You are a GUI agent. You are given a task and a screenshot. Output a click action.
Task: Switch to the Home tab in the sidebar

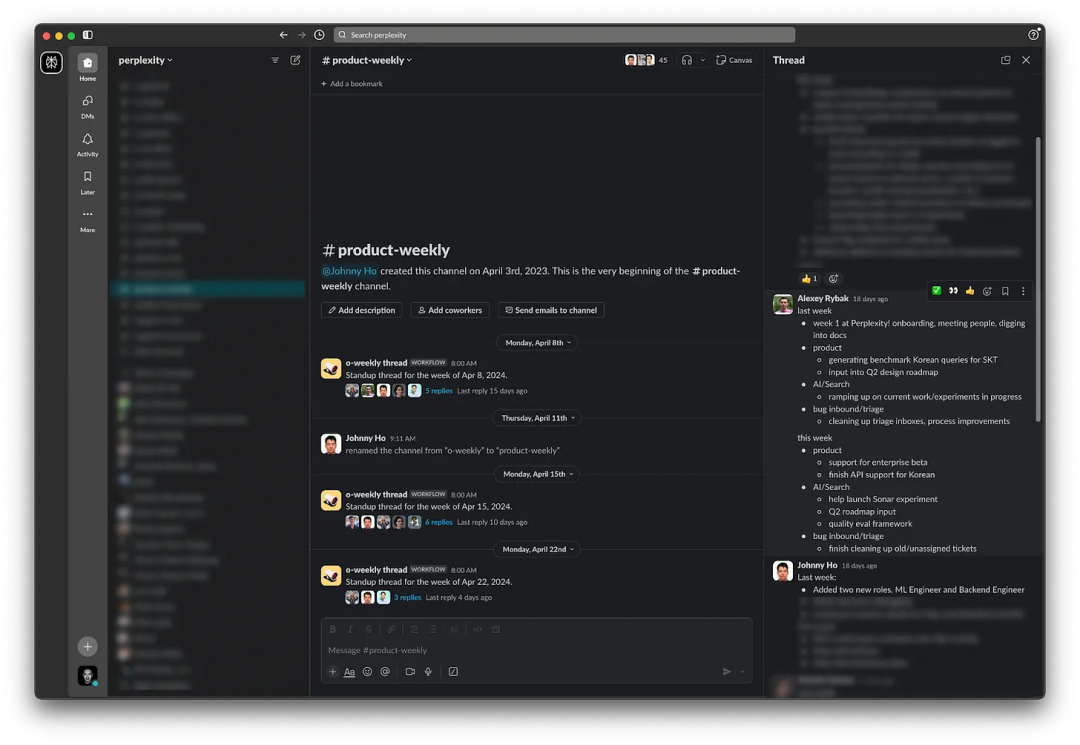(88, 67)
